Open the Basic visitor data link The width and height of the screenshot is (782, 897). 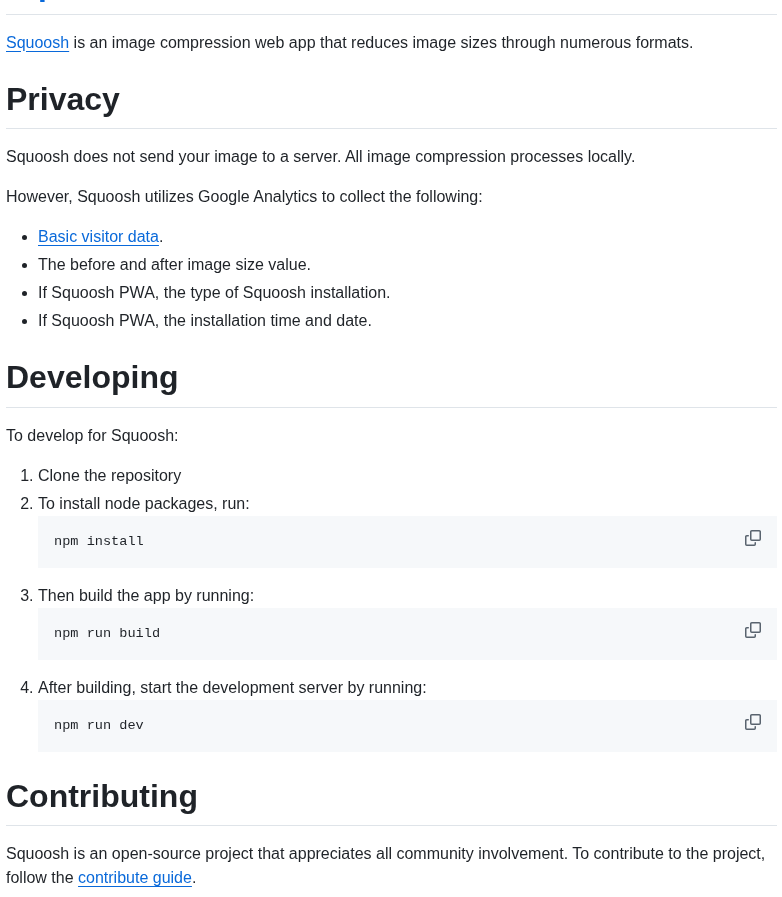tap(98, 236)
